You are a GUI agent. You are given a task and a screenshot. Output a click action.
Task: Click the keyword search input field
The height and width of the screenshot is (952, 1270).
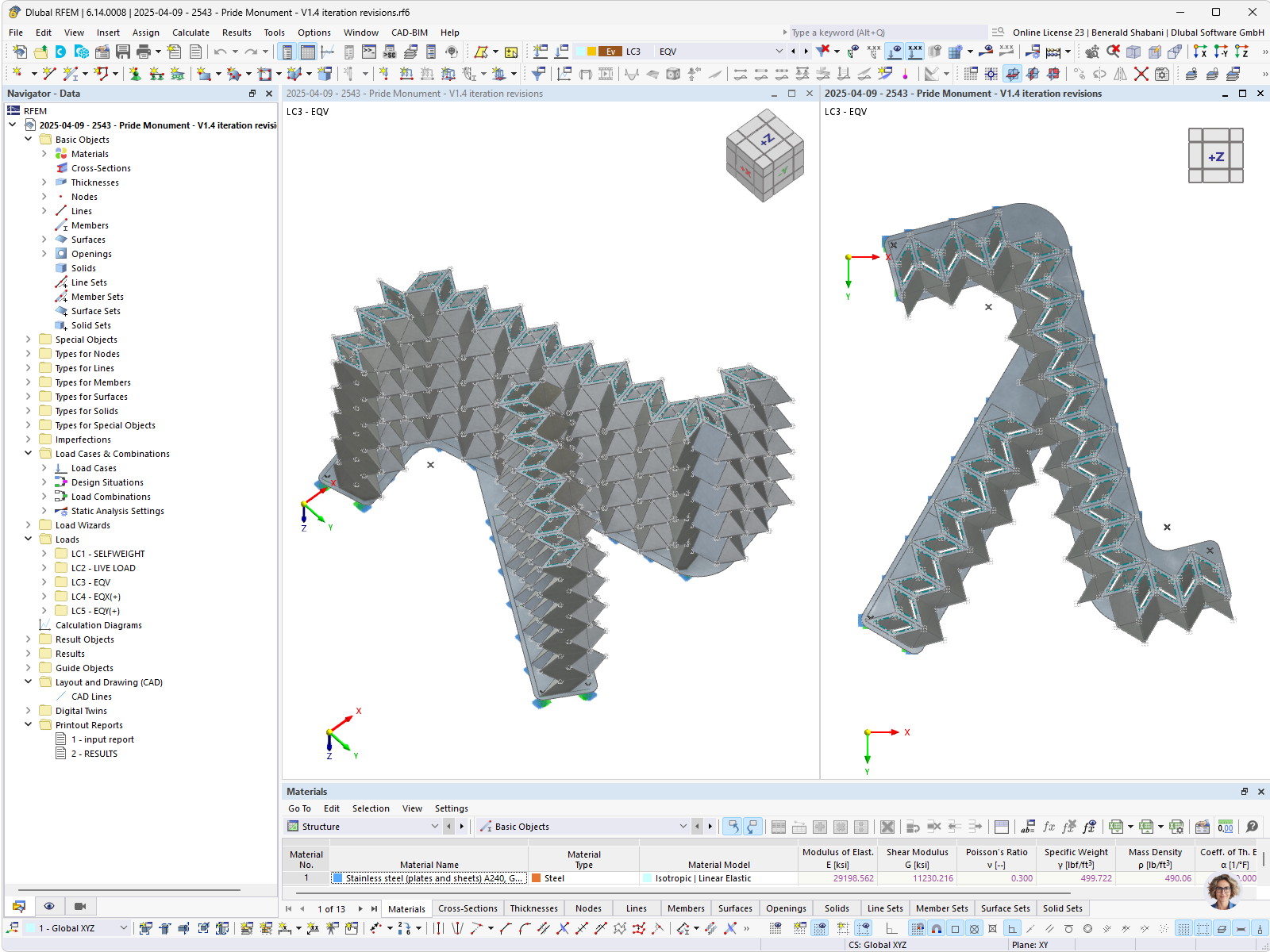point(889,33)
